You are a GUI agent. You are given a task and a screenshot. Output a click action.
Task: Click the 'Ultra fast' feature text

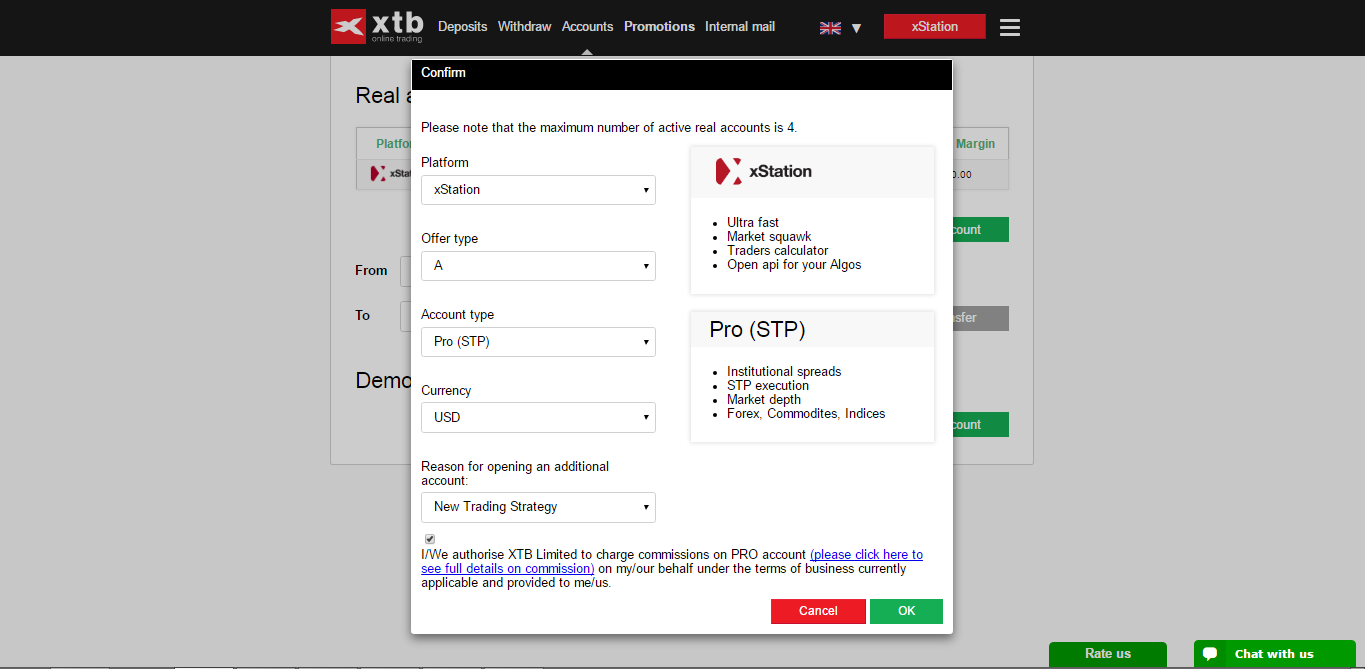pyautogui.click(x=753, y=223)
